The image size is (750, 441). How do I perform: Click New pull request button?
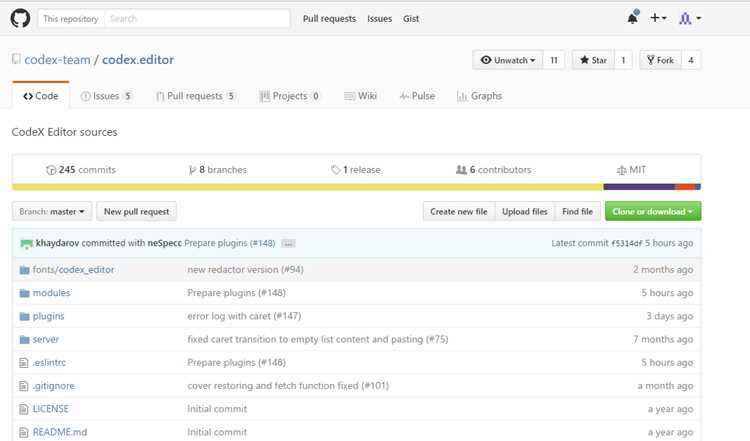coord(136,211)
